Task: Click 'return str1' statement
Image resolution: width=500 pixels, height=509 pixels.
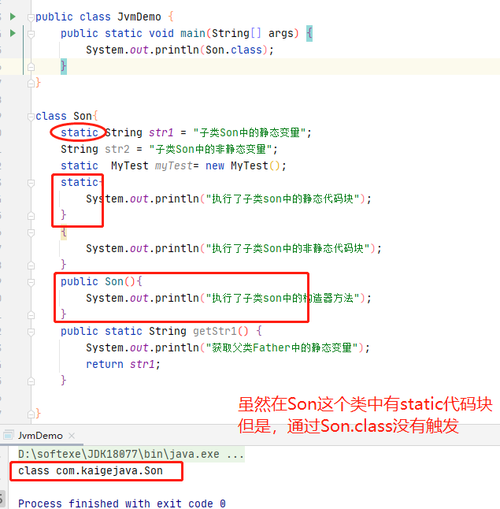Action: point(123,364)
